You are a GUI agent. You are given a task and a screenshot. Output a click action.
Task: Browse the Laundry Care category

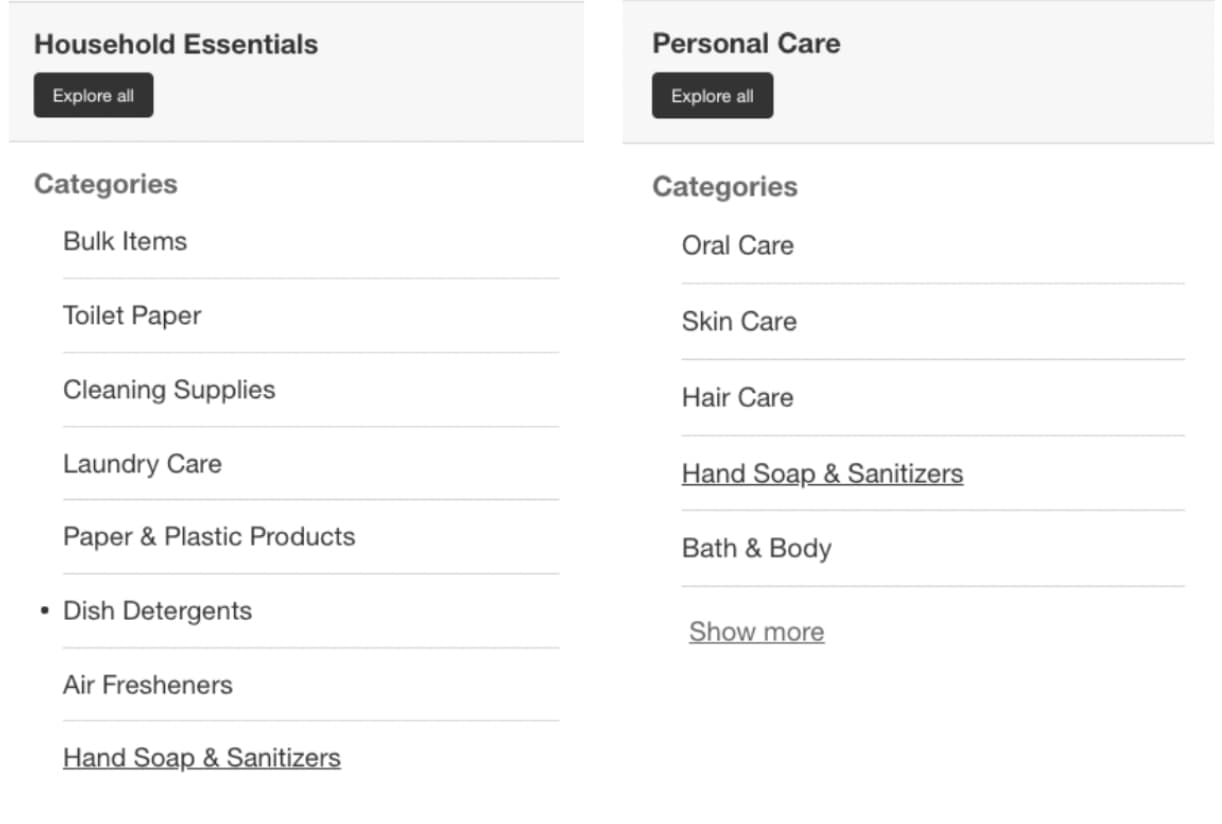[x=142, y=463]
